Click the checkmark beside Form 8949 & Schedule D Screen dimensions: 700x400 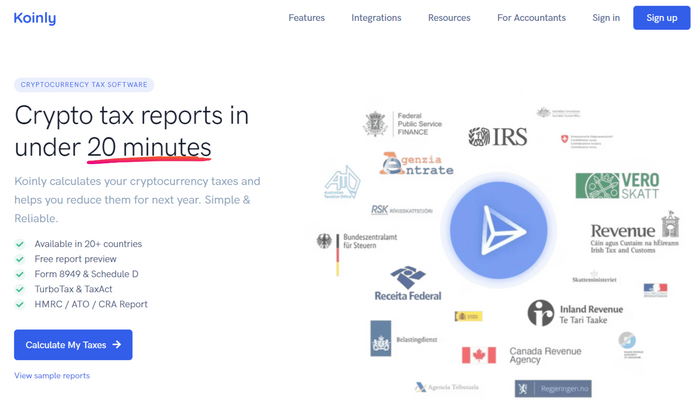tap(20, 274)
